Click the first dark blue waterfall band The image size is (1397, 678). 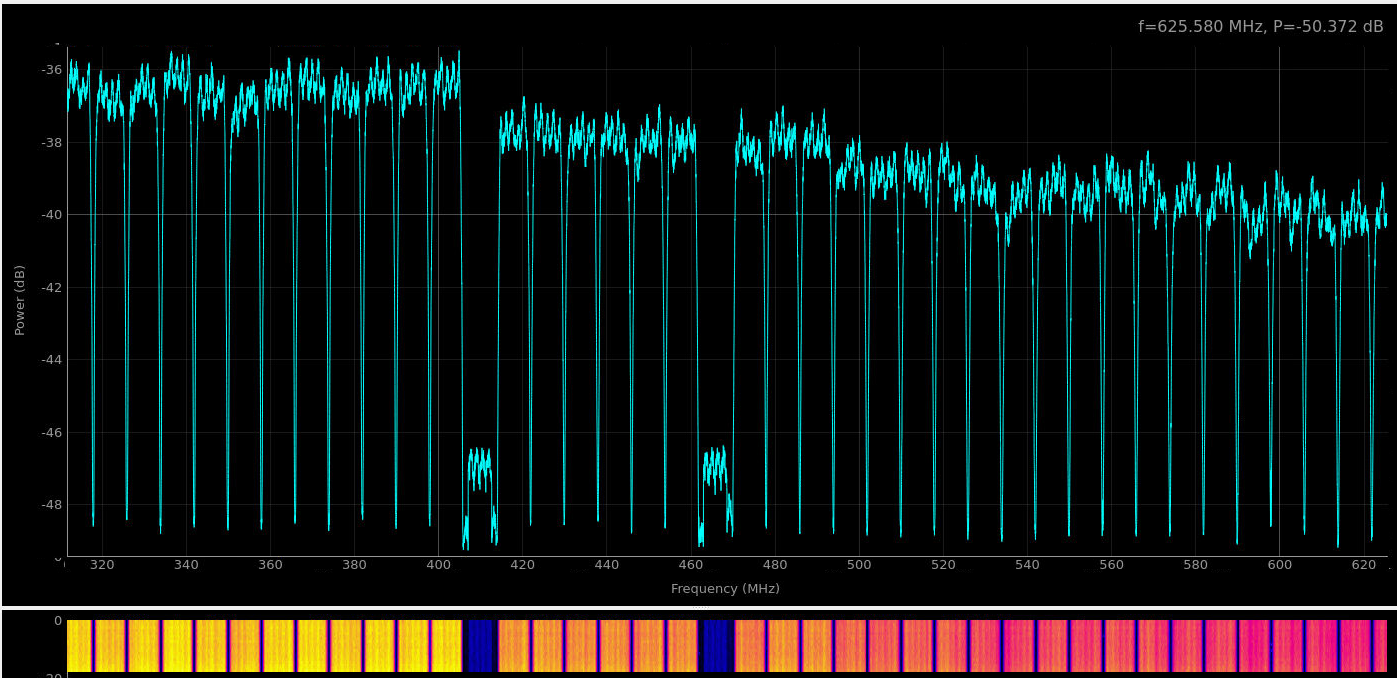click(x=480, y=646)
